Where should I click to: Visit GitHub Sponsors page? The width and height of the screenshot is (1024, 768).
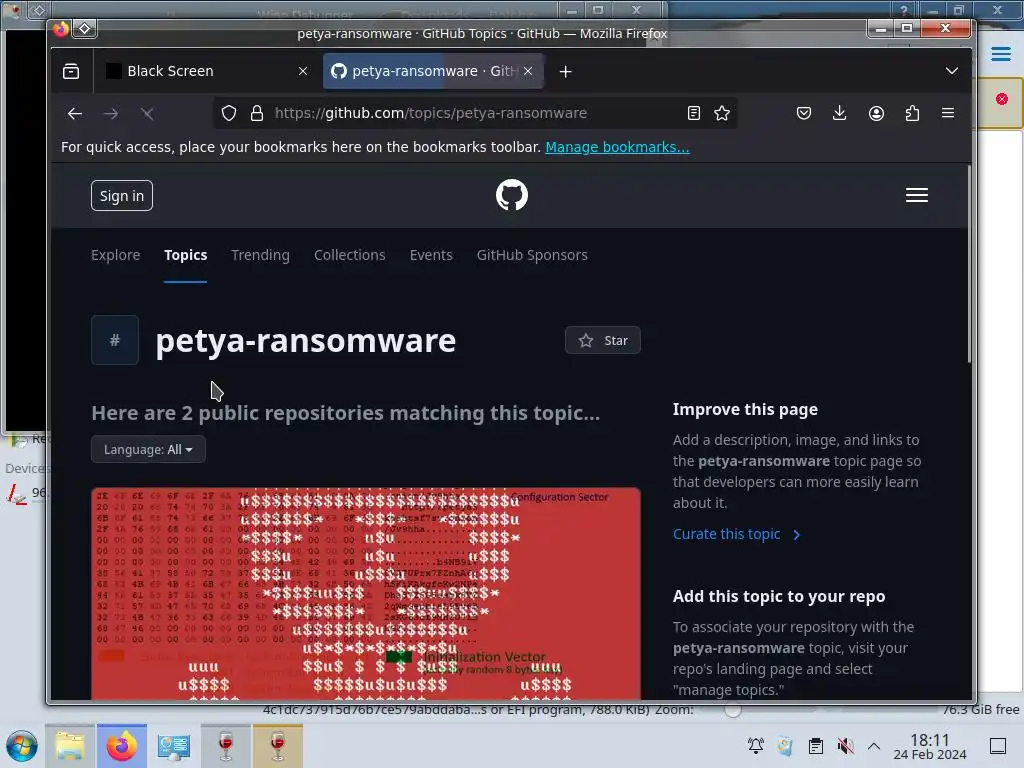532,255
